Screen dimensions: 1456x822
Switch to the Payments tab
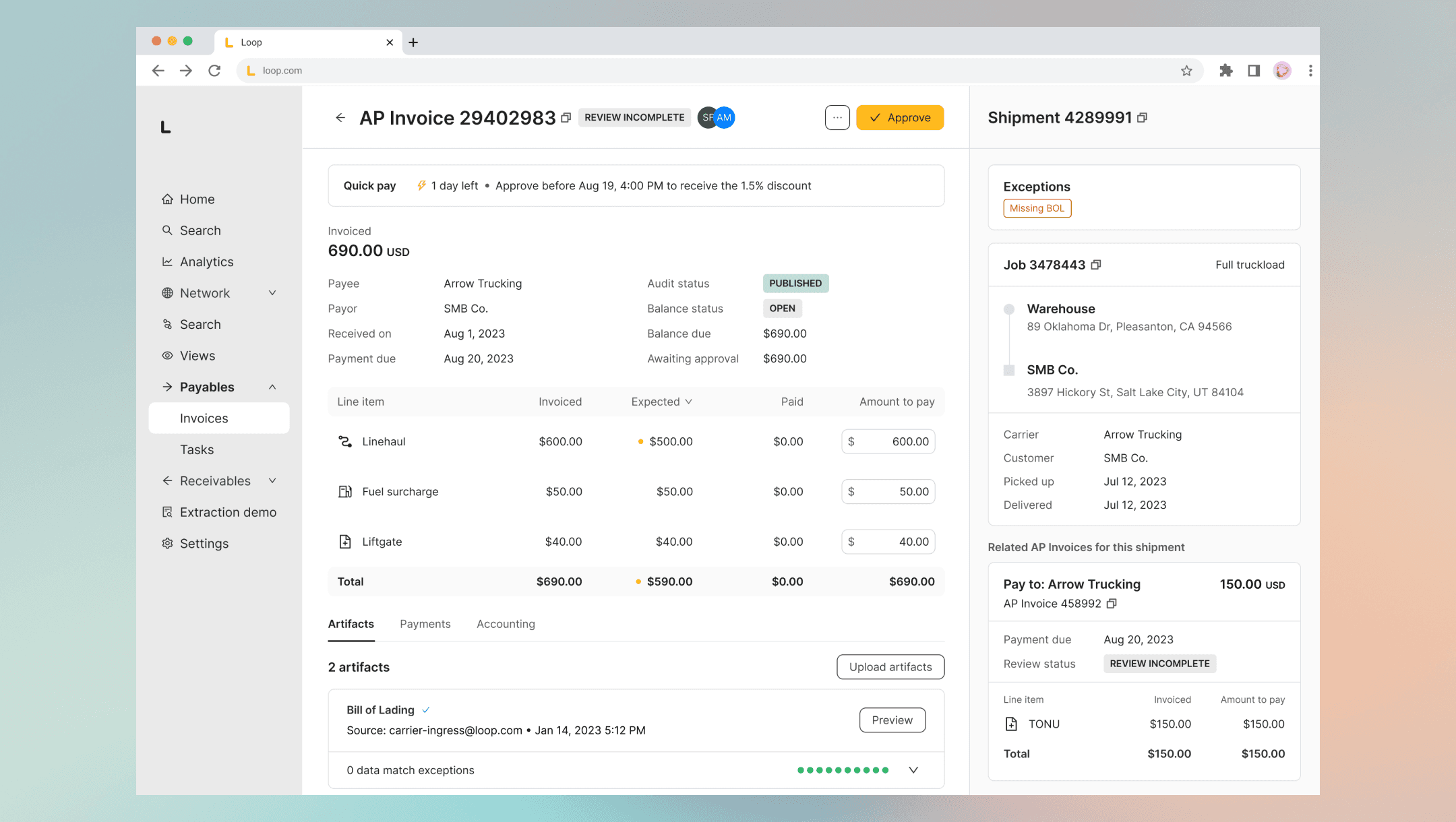[425, 624]
